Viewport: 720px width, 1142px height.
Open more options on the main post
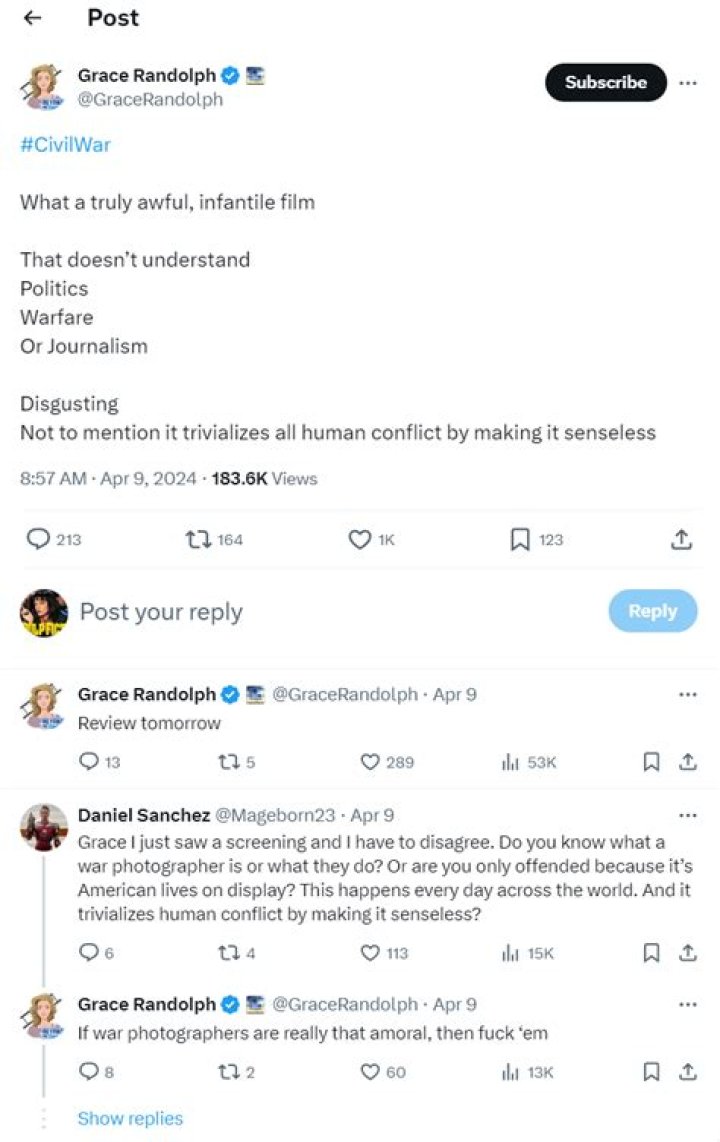coord(687,82)
